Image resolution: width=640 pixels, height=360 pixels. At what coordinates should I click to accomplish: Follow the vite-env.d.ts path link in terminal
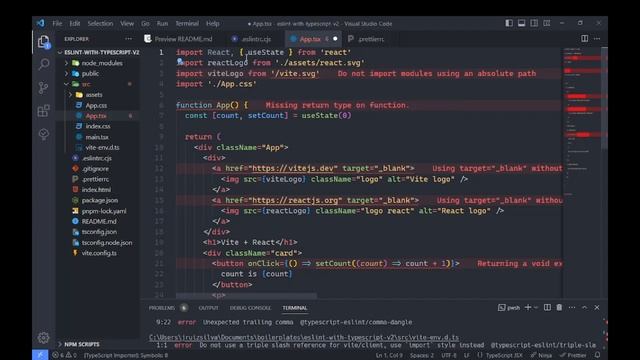coord(304,338)
